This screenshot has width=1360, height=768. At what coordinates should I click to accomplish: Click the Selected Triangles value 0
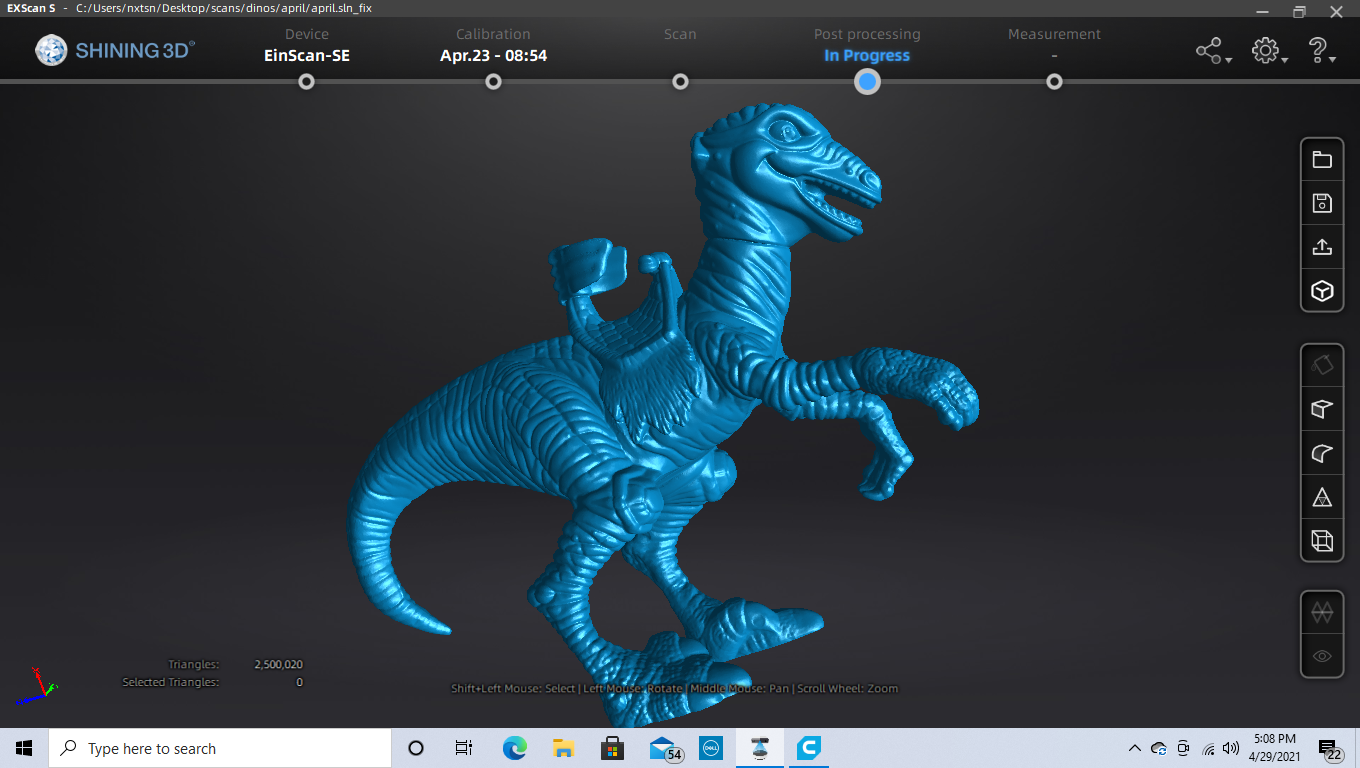point(299,682)
